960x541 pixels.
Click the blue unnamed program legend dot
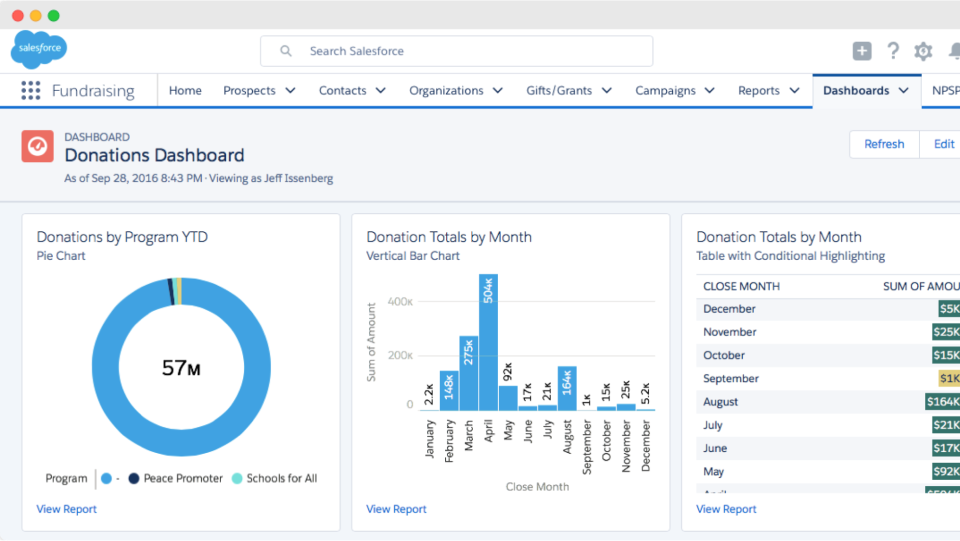tap(107, 479)
